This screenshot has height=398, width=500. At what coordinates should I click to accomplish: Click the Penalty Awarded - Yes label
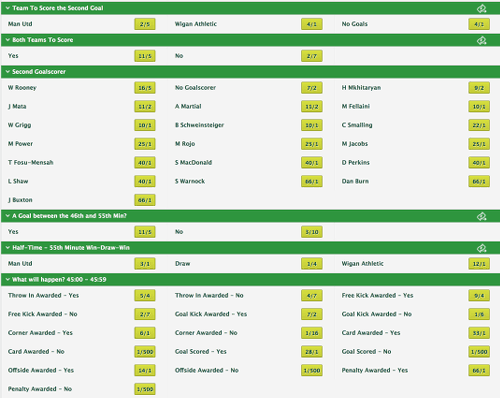(375, 370)
